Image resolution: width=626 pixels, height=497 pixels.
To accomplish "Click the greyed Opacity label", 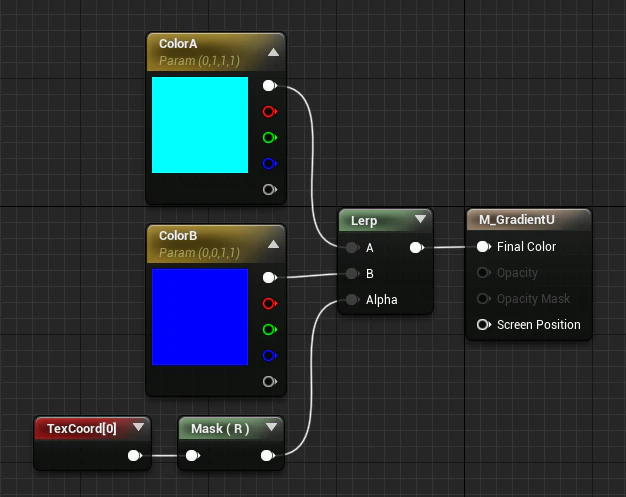I will (517, 273).
